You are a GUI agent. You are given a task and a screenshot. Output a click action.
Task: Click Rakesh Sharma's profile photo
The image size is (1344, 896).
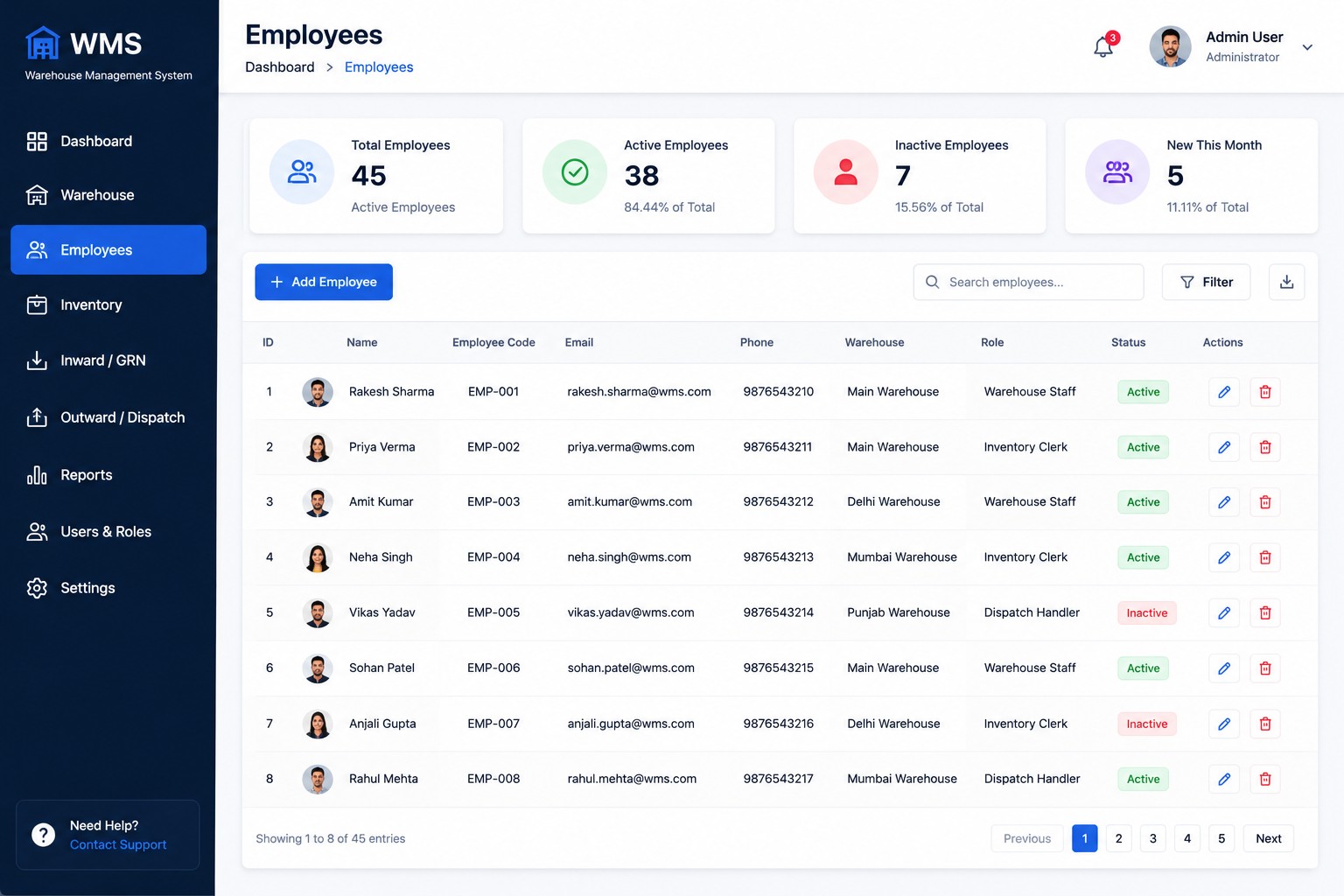pyautogui.click(x=318, y=392)
